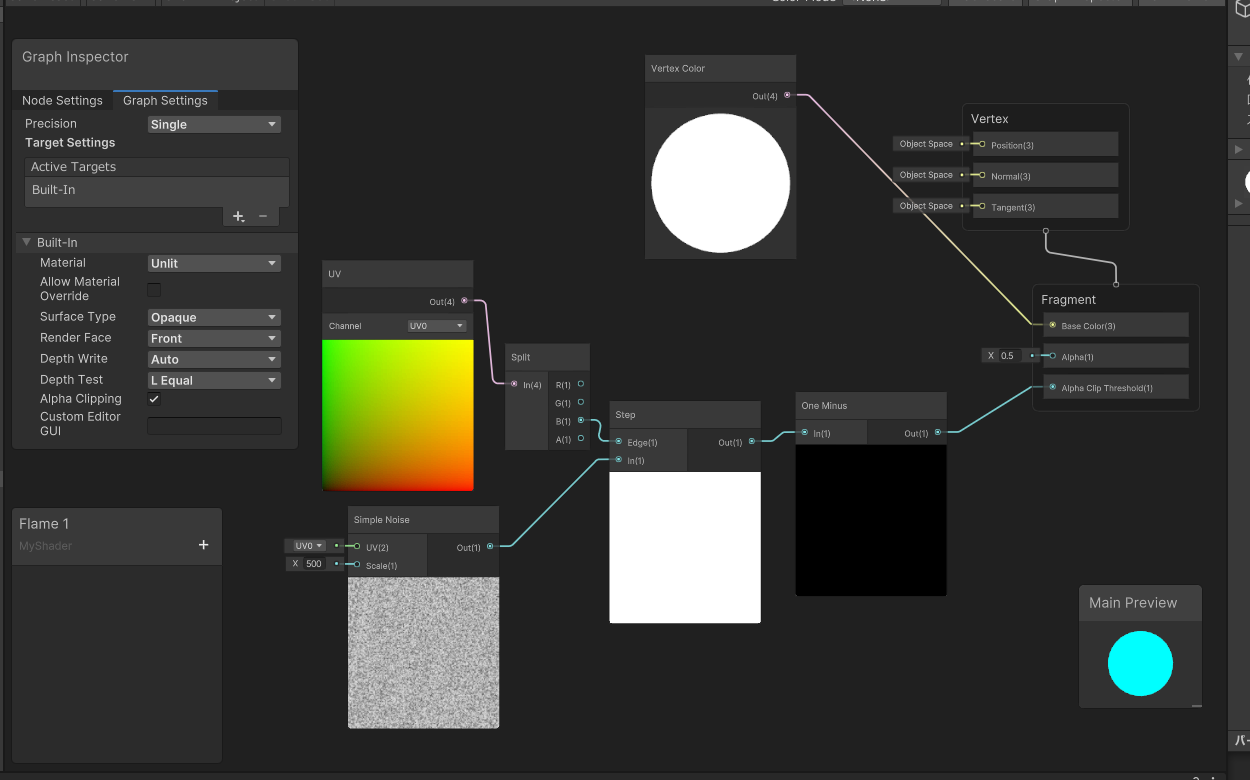Add a new property with blackboard plus button

click(x=204, y=545)
